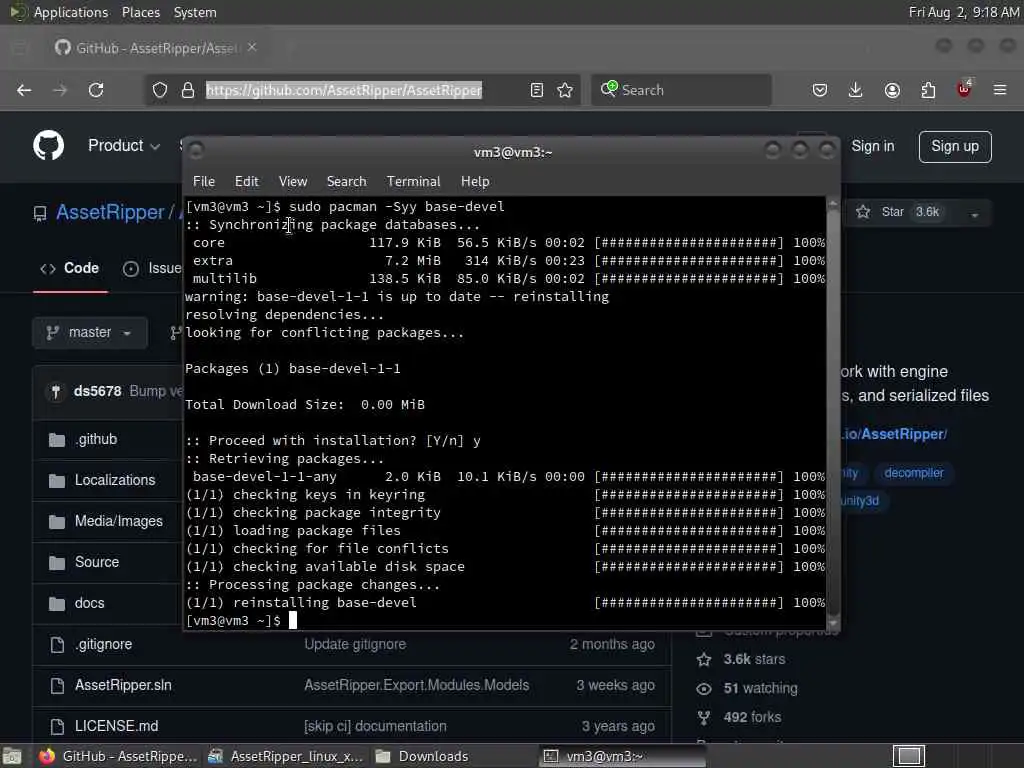Click the repository icon beside AssetRipper
Image resolution: width=1024 pixels, height=768 pixels.
(x=40, y=213)
